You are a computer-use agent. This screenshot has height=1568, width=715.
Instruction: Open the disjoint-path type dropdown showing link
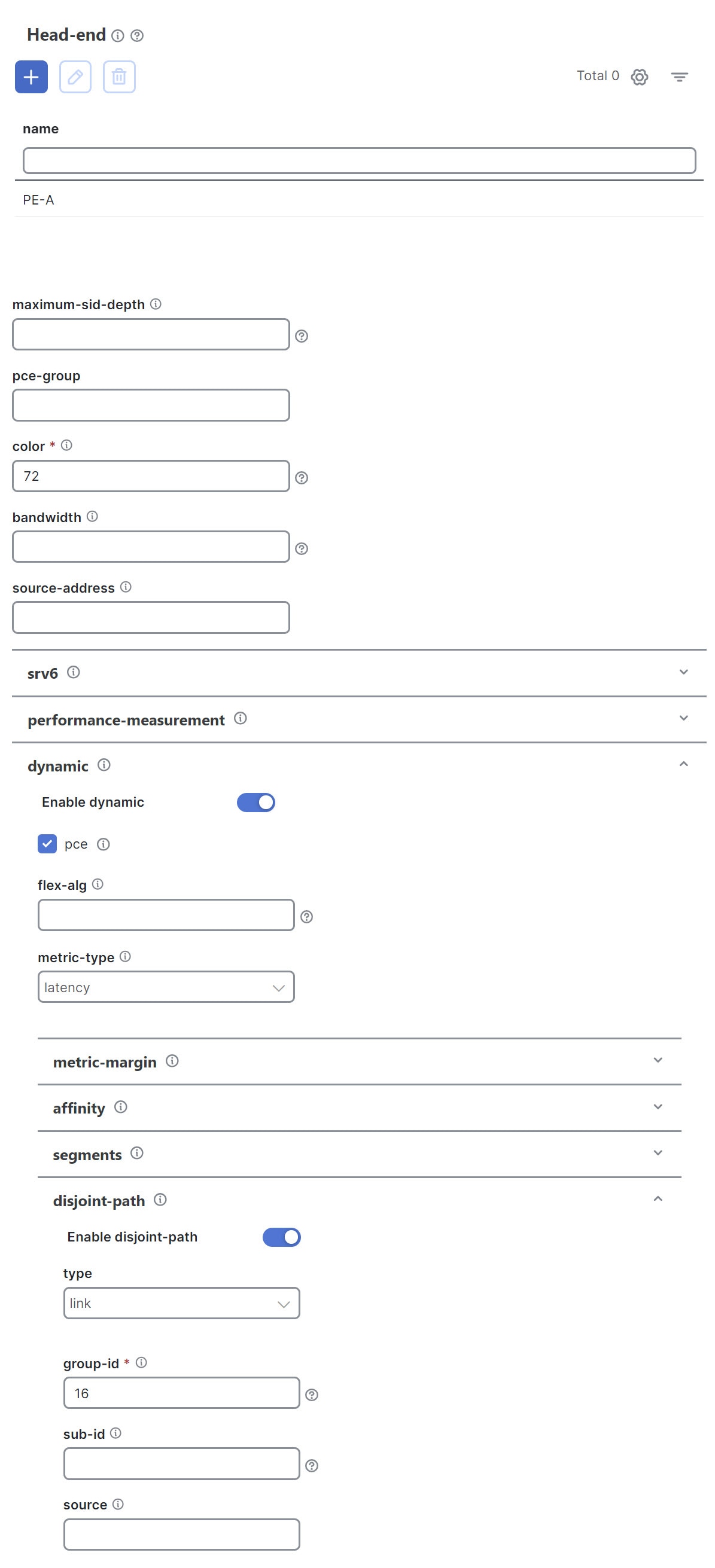pos(181,1303)
